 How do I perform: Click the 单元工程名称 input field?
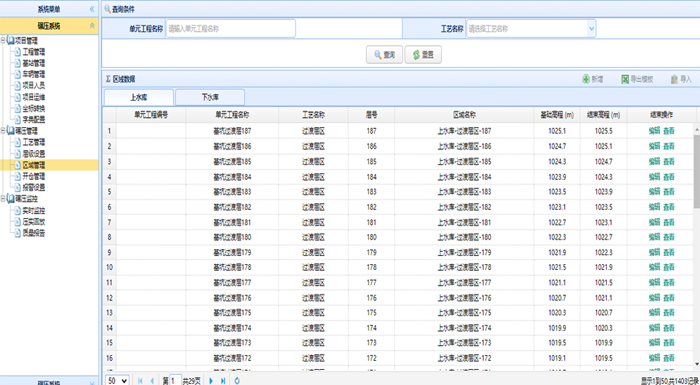pyautogui.click(x=231, y=29)
